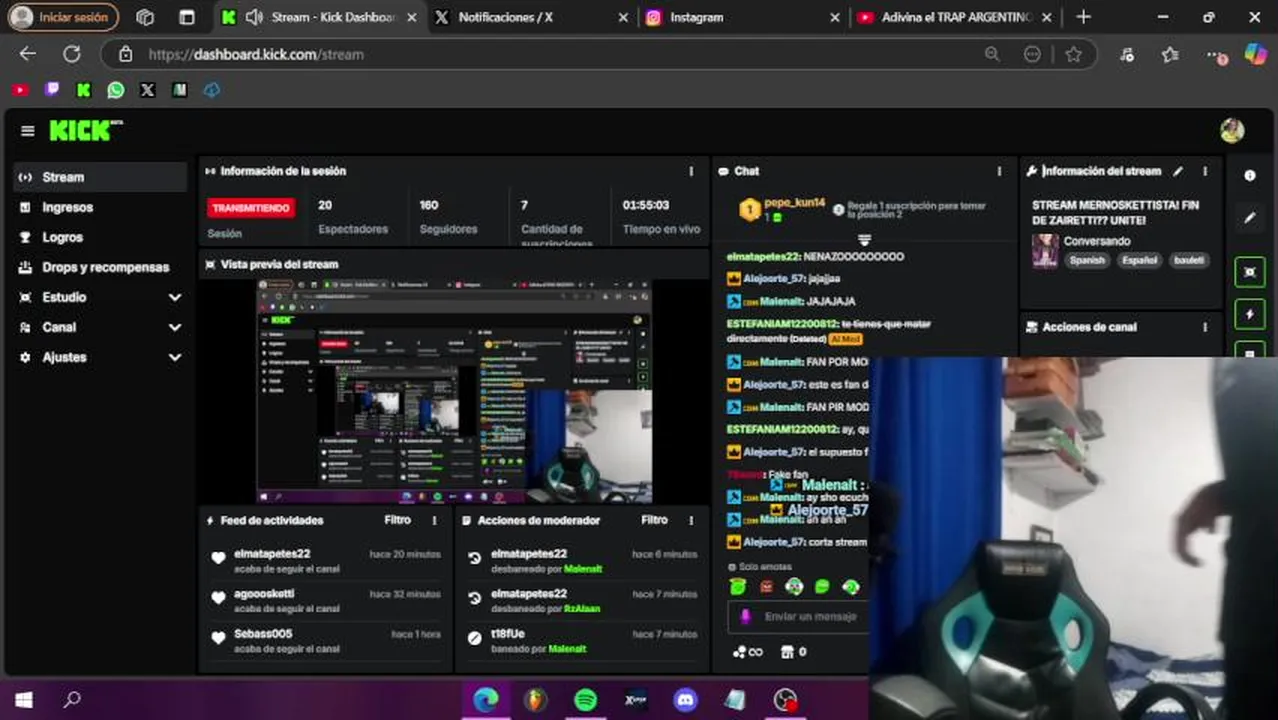Click pepe_kun14 top gifter name
This screenshot has width=1278, height=720.
coord(794,203)
